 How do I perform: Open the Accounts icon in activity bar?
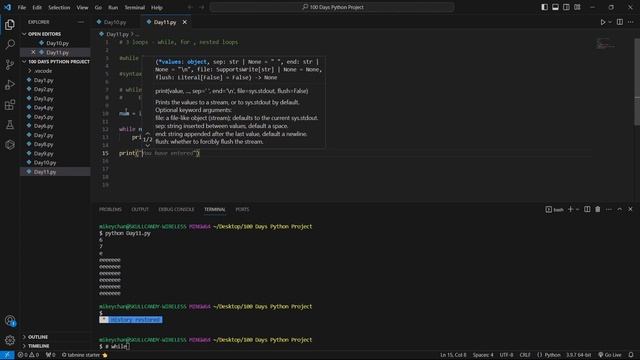[10, 321]
